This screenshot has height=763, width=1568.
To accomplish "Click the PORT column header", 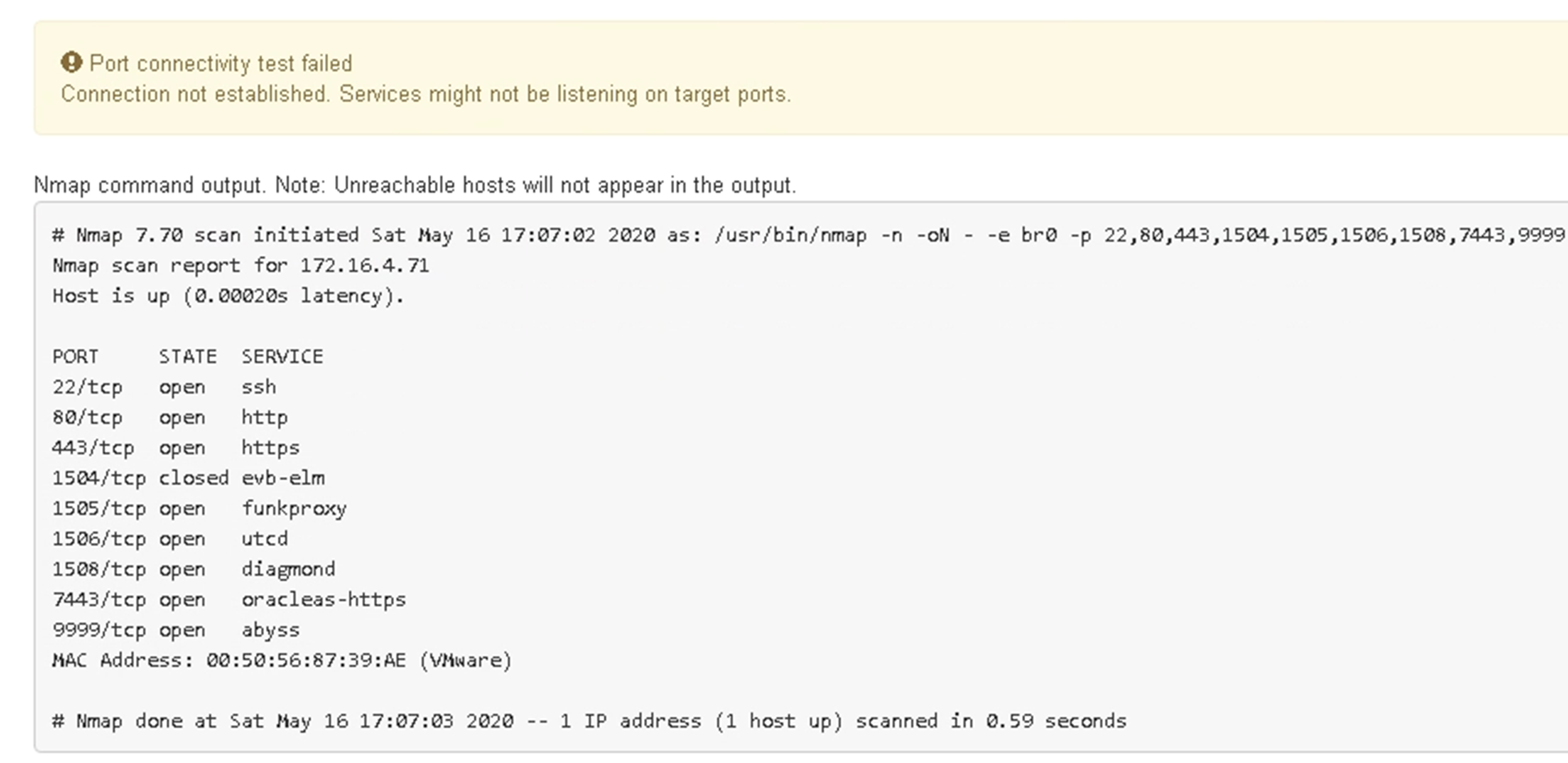I will [75, 357].
